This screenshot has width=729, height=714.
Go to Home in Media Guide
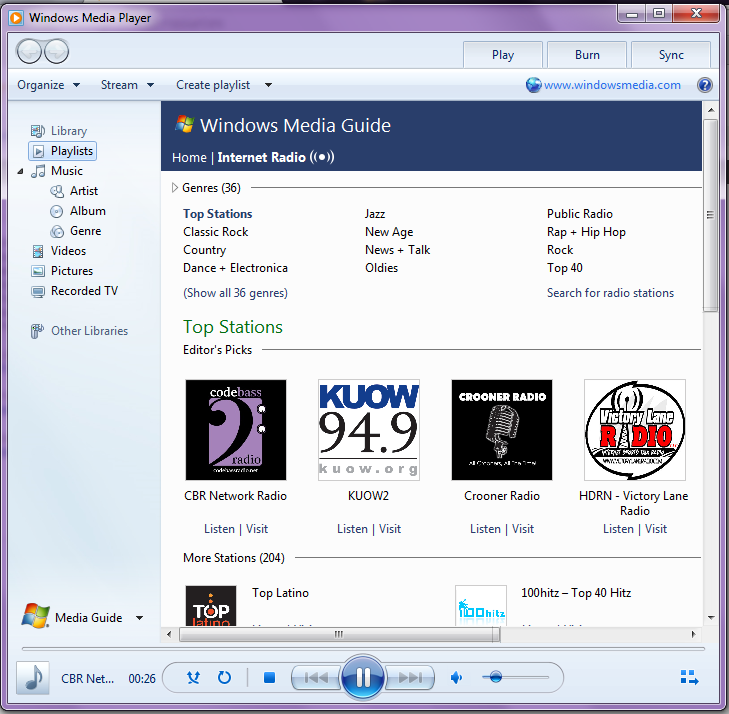(x=189, y=158)
